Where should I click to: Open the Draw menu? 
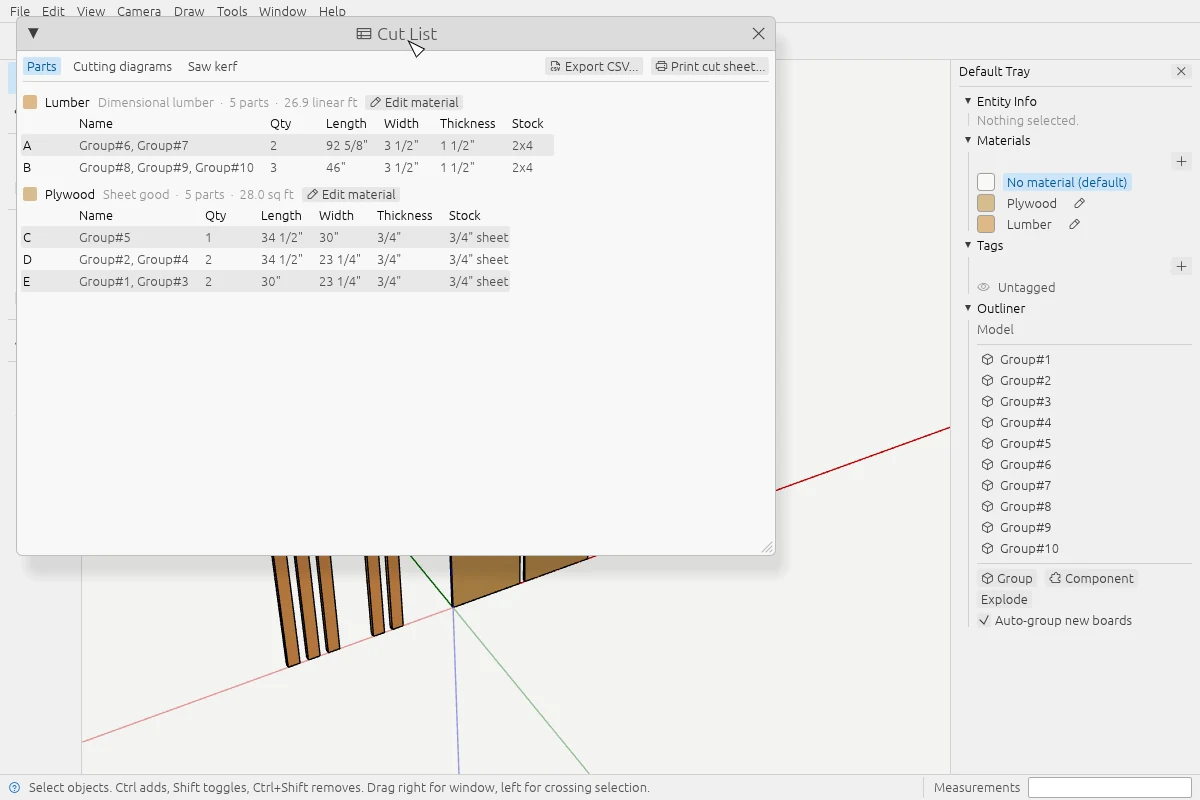189,12
